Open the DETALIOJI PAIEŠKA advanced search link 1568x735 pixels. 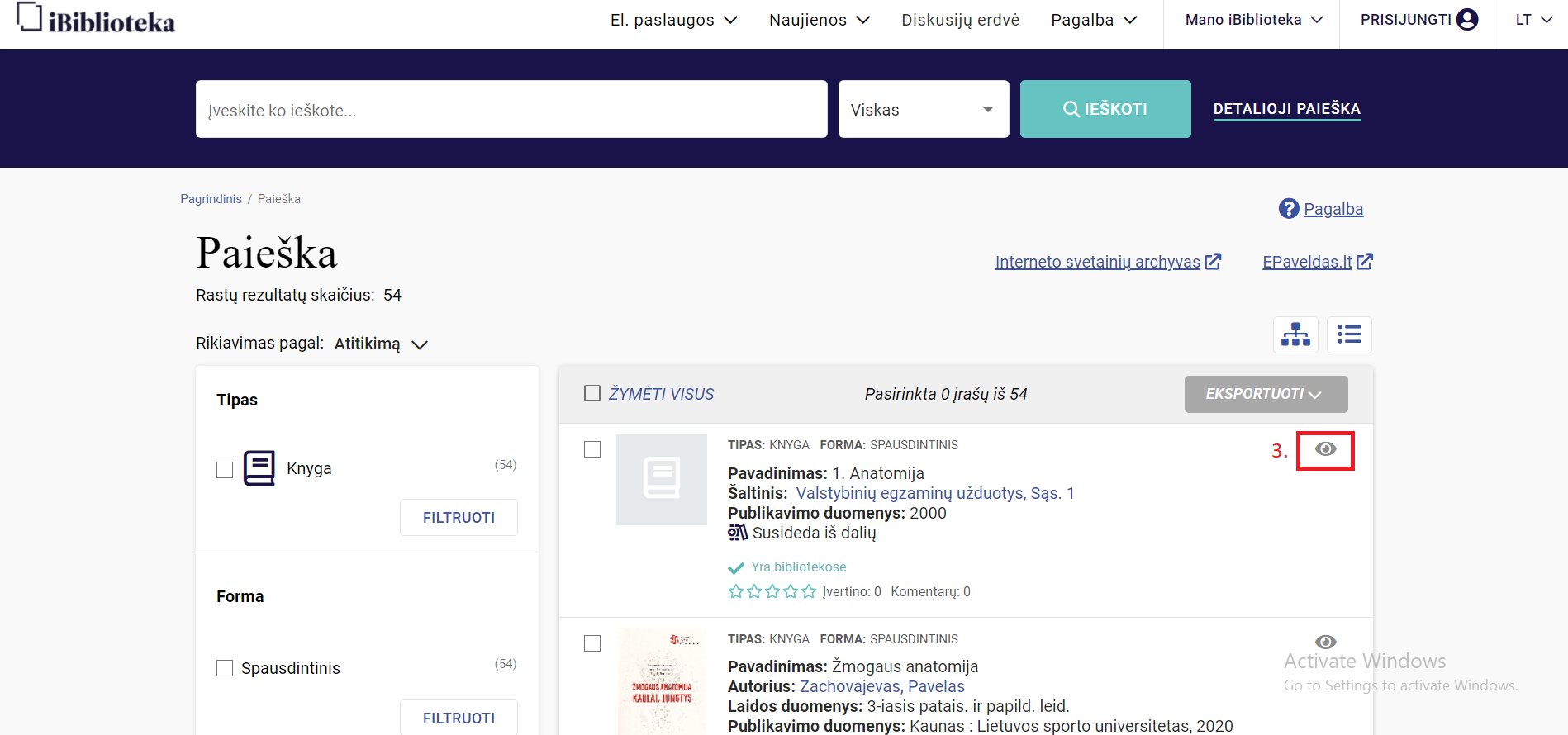pyautogui.click(x=1286, y=109)
